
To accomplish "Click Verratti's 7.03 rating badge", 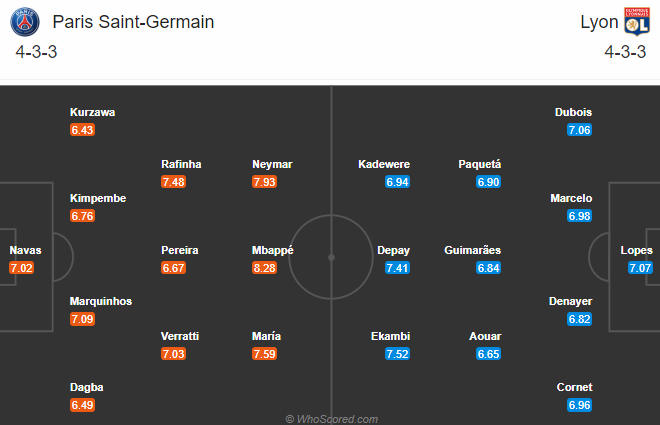I will coord(173,354).
